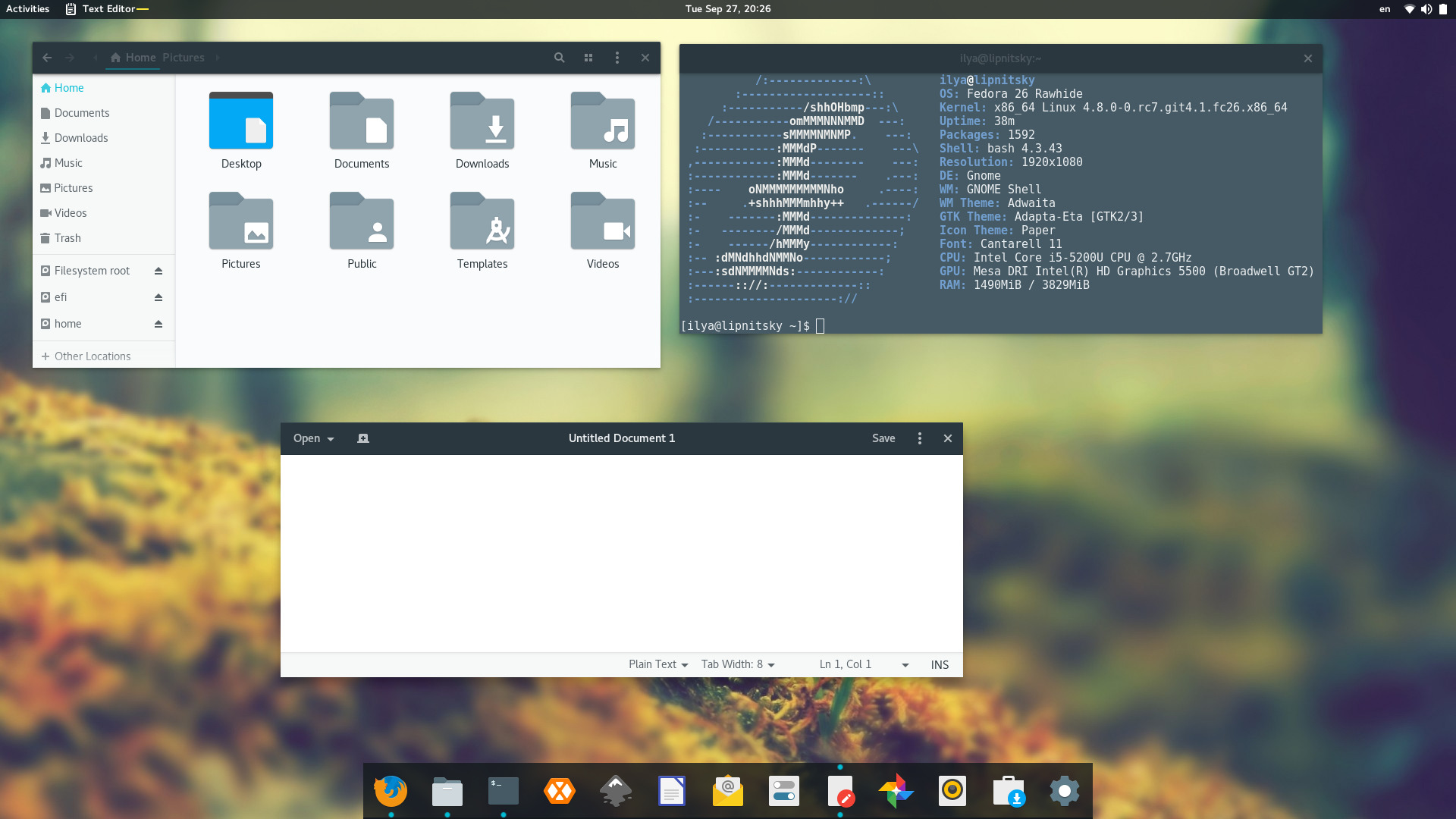
Task: Click Pictures in the path bar
Action: [x=184, y=58]
